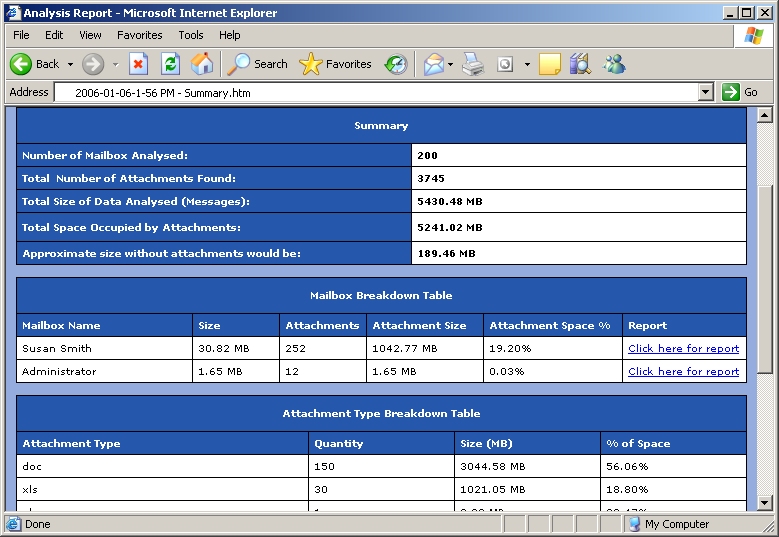Click the Susan Smith mailbox name cell
Screen dimensions: 779x537
pos(104,349)
